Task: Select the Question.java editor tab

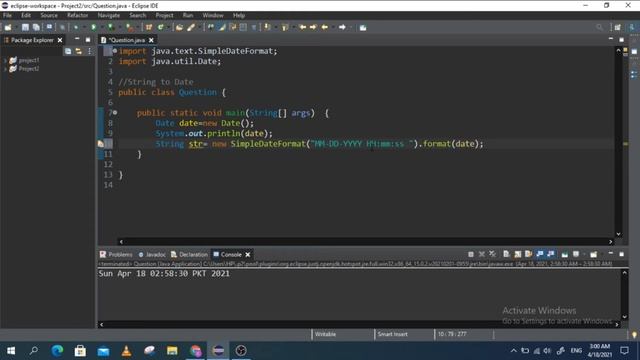Action: click(127, 40)
